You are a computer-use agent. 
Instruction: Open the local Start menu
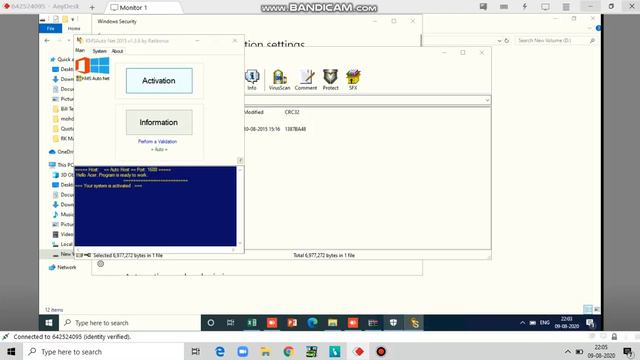[x=11, y=351]
